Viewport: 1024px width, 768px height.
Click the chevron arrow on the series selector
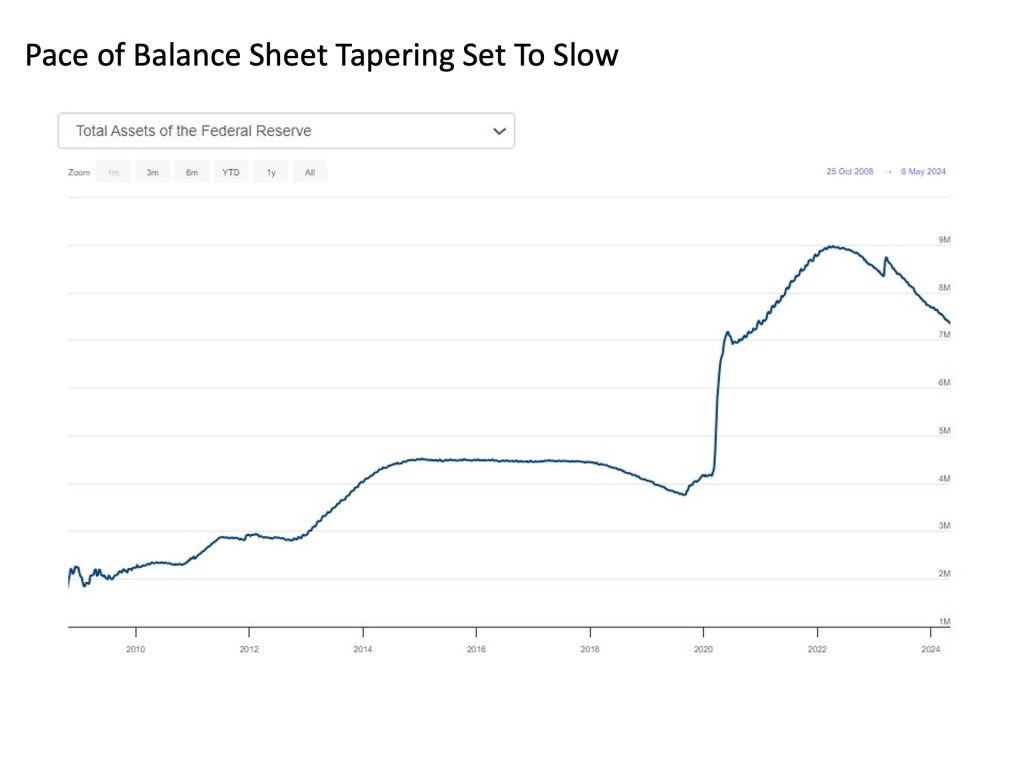point(500,131)
